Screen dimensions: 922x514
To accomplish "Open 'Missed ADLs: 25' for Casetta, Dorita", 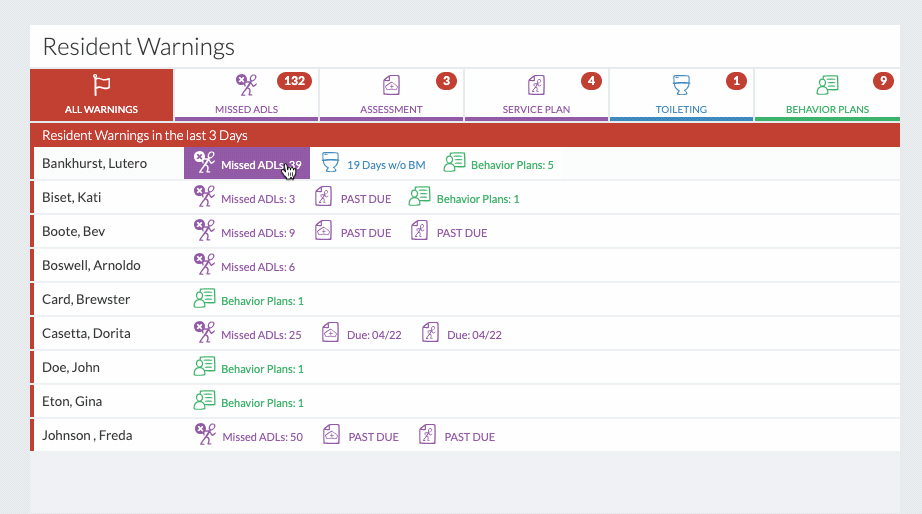I will [260, 335].
